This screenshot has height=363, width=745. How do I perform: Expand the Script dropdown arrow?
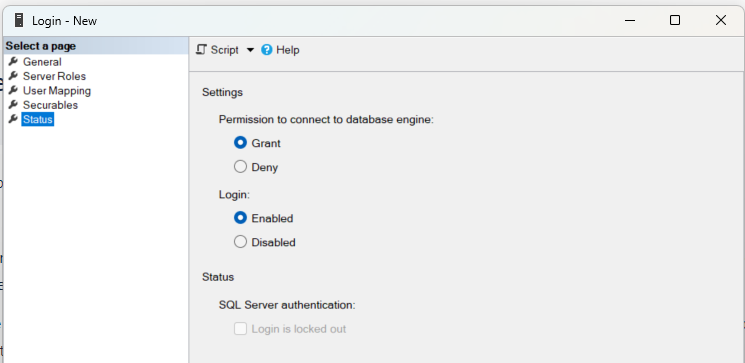[x=250, y=50]
